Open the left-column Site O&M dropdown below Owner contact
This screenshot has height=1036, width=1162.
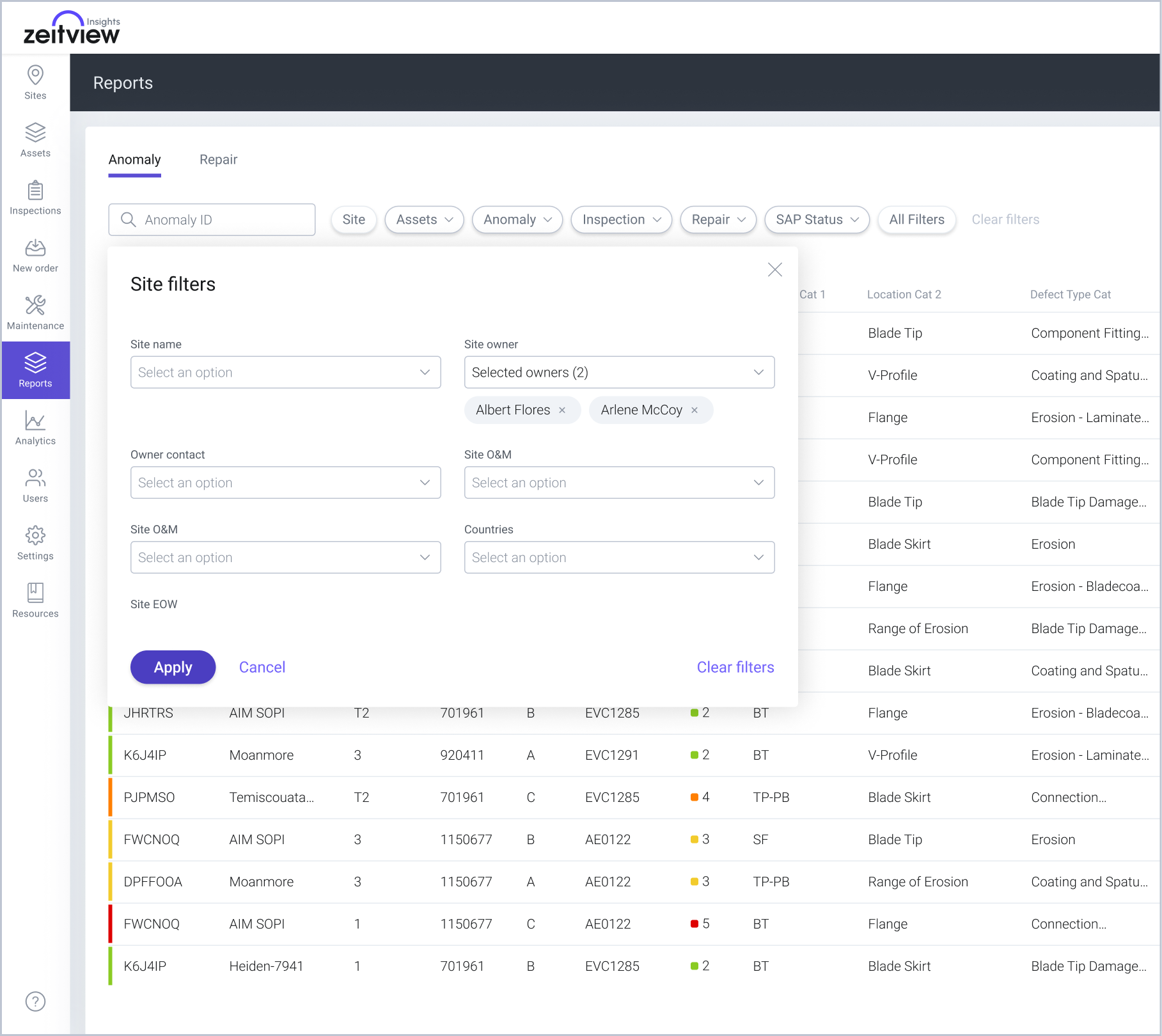click(x=285, y=558)
